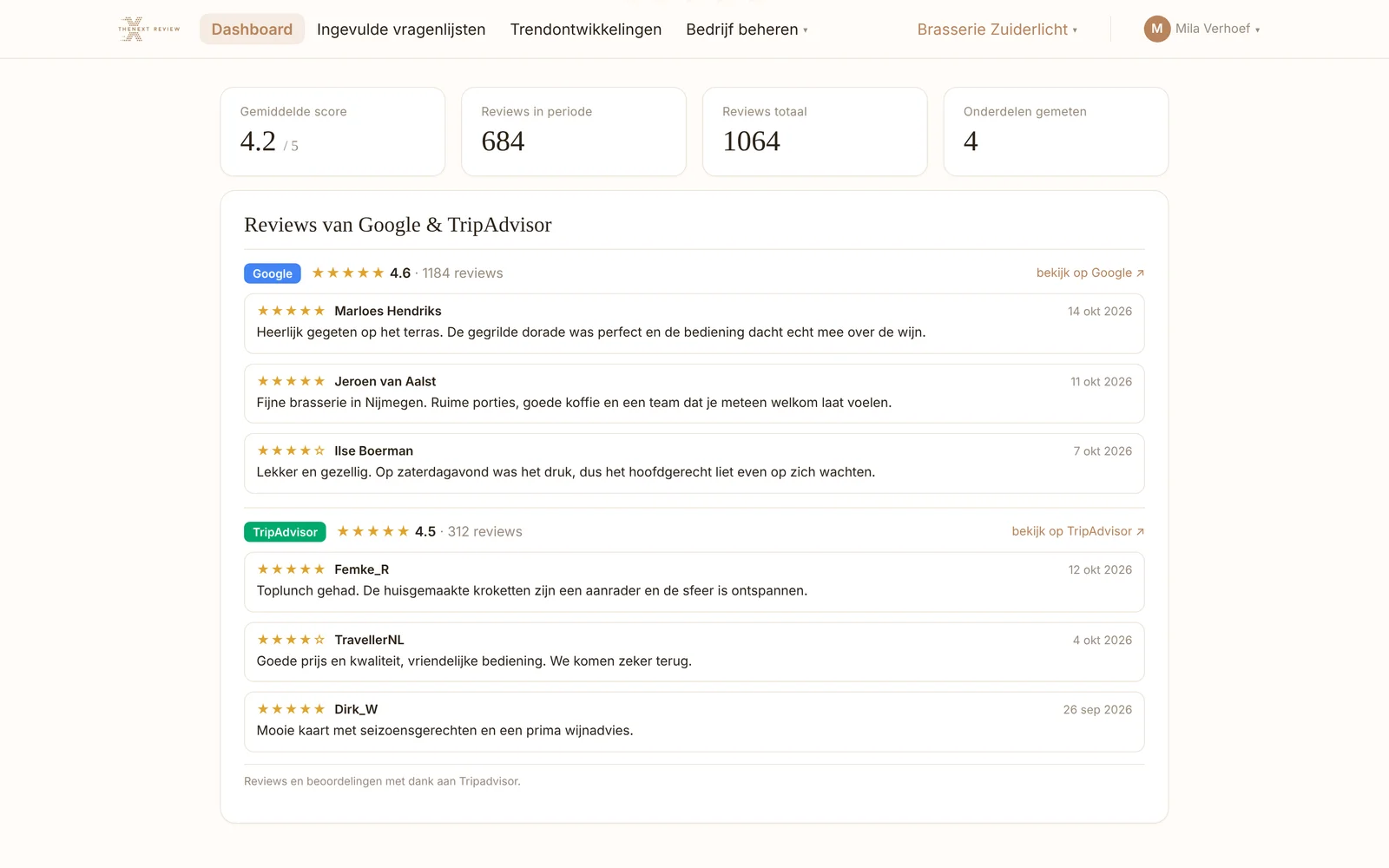Click The Next Review logo
1389x868 pixels.
tap(149, 29)
